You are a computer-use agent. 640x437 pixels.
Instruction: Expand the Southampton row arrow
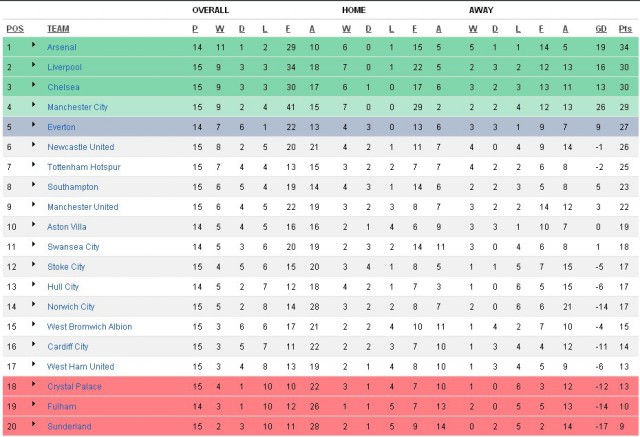(x=33, y=186)
